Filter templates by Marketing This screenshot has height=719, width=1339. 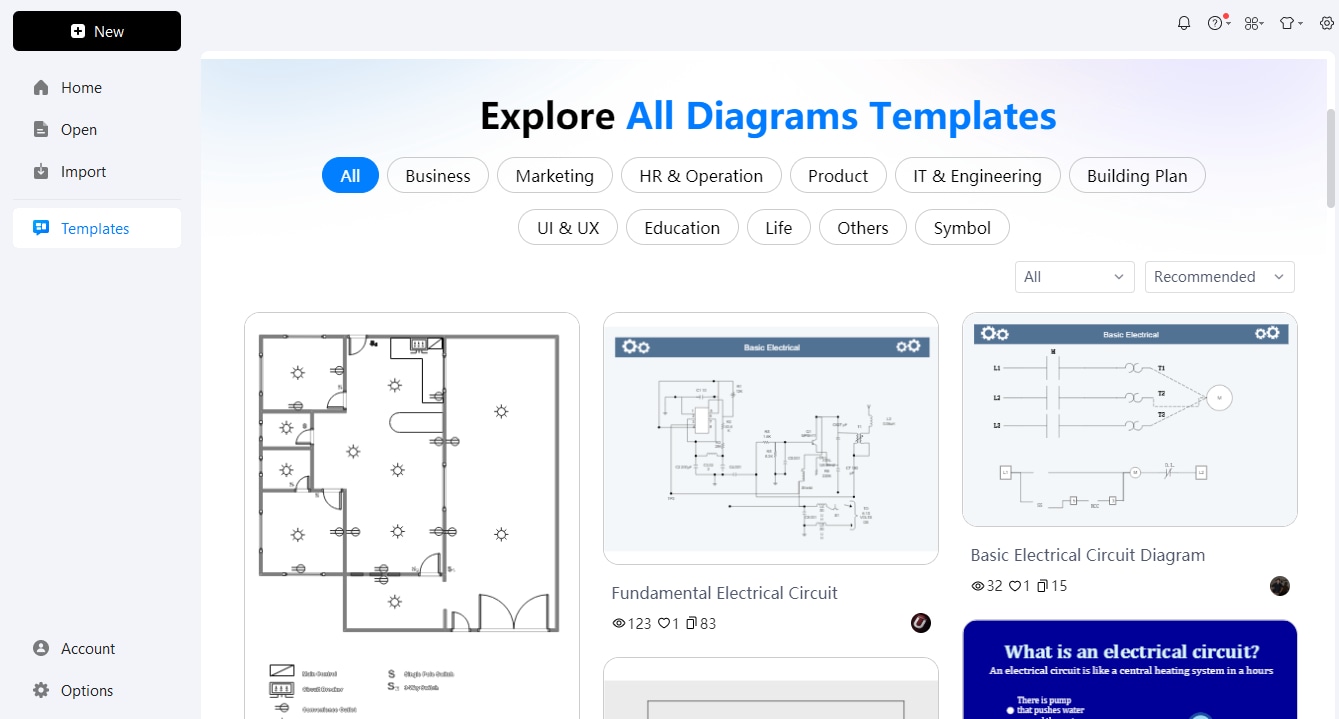(555, 176)
